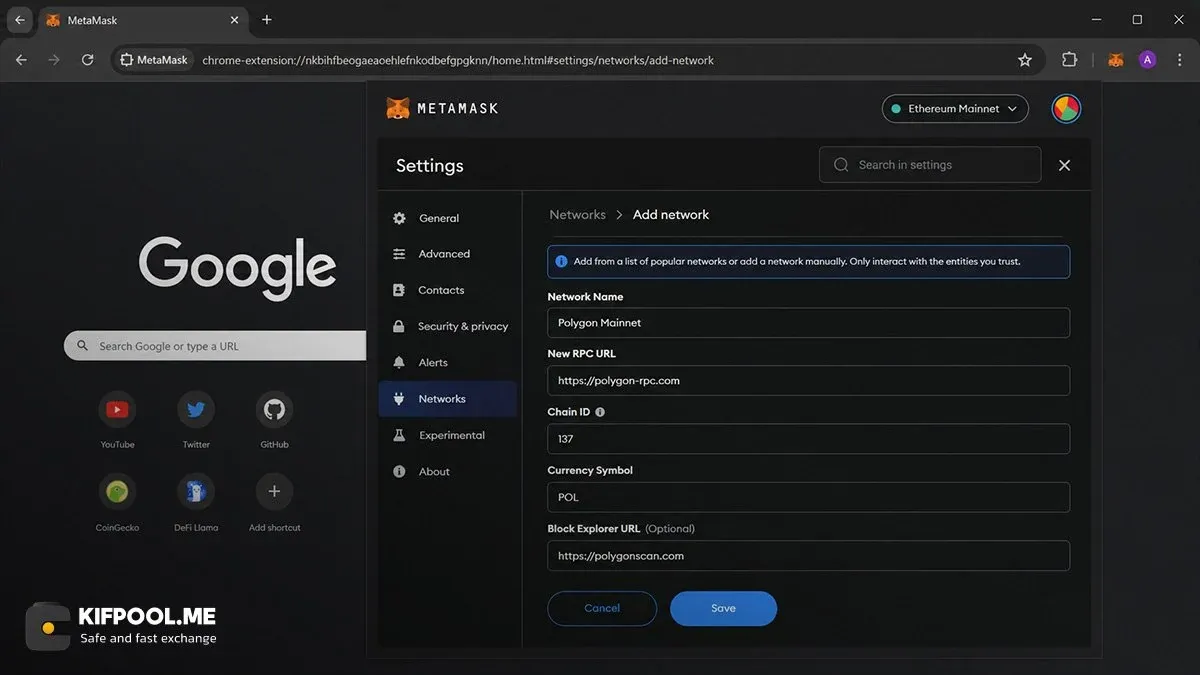This screenshot has height=675, width=1200.
Task: Click the info icon in the blue notice
Action: click(x=561, y=262)
